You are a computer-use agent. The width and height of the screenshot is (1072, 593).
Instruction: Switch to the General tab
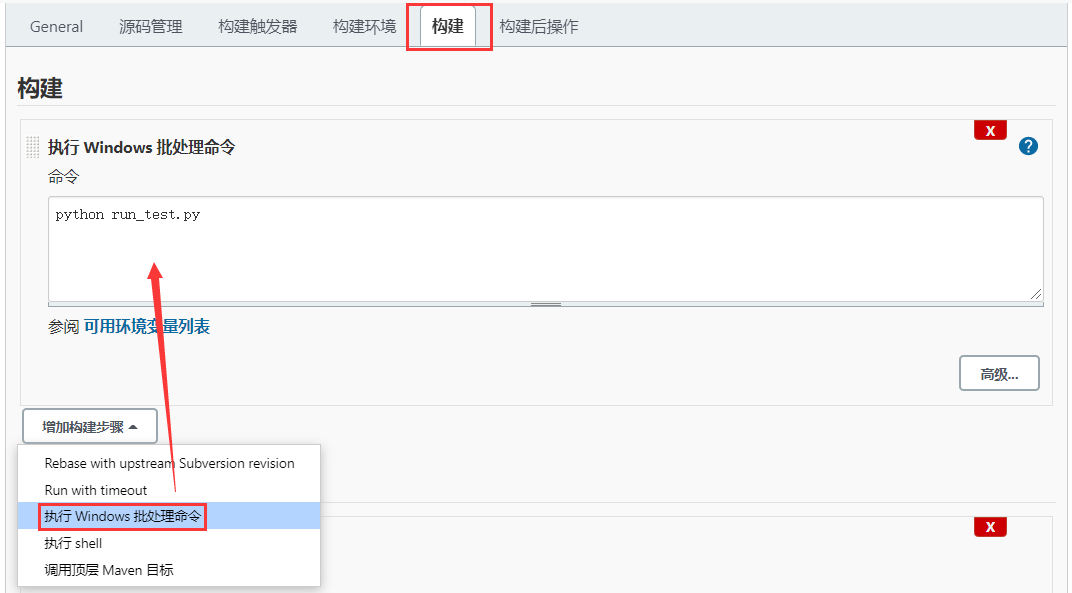point(56,26)
